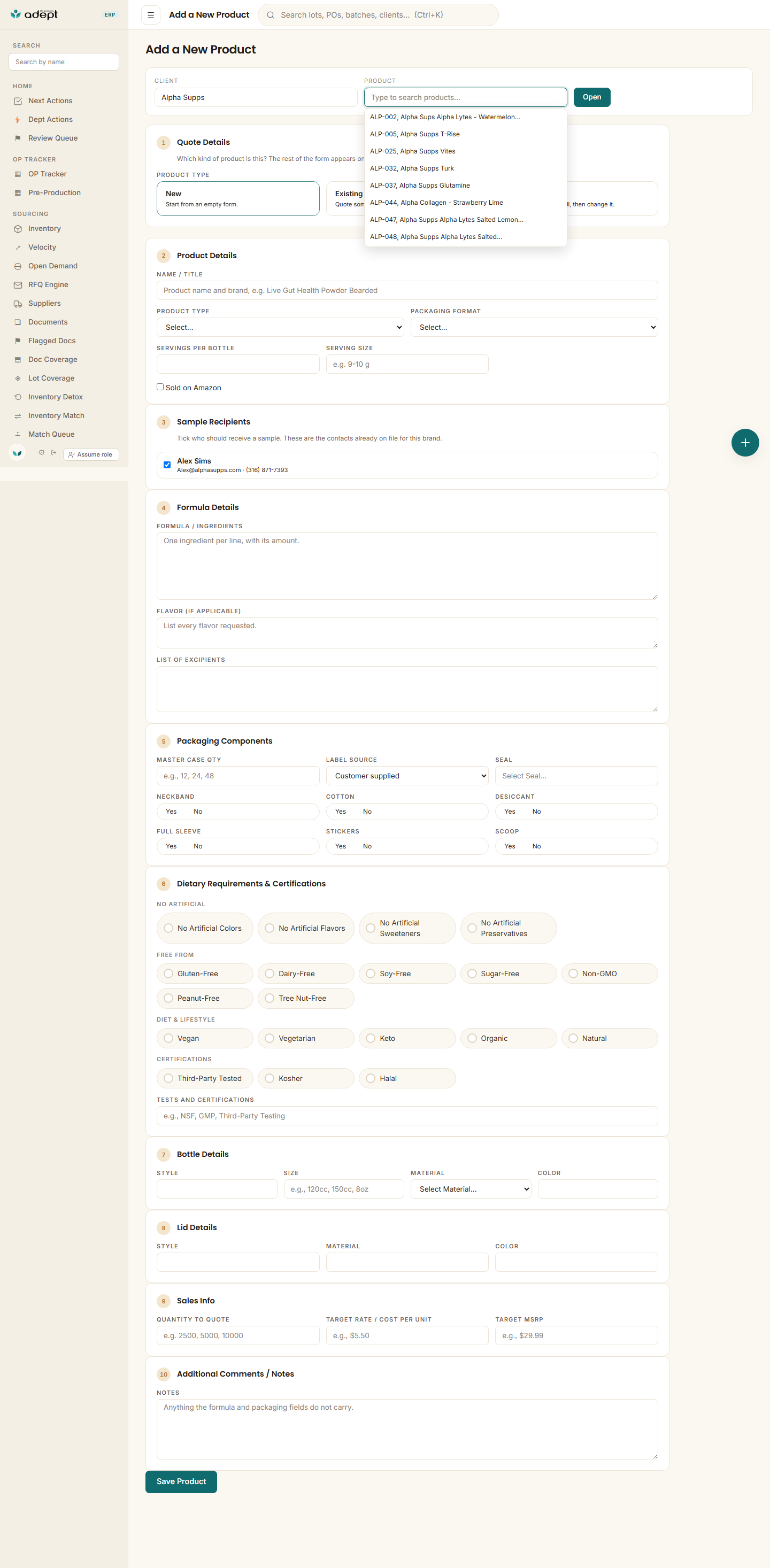Click the Velocity arrow icon
The image size is (770, 1568).
click(x=18, y=248)
